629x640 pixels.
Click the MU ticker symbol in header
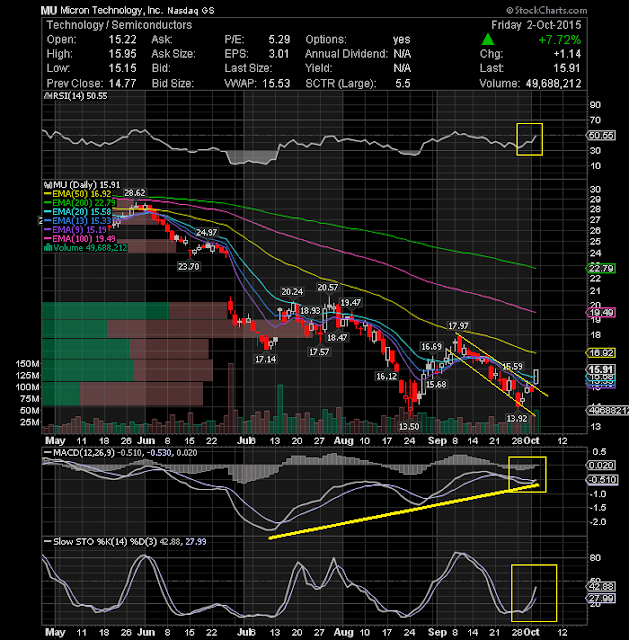click(x=49, y=10)
